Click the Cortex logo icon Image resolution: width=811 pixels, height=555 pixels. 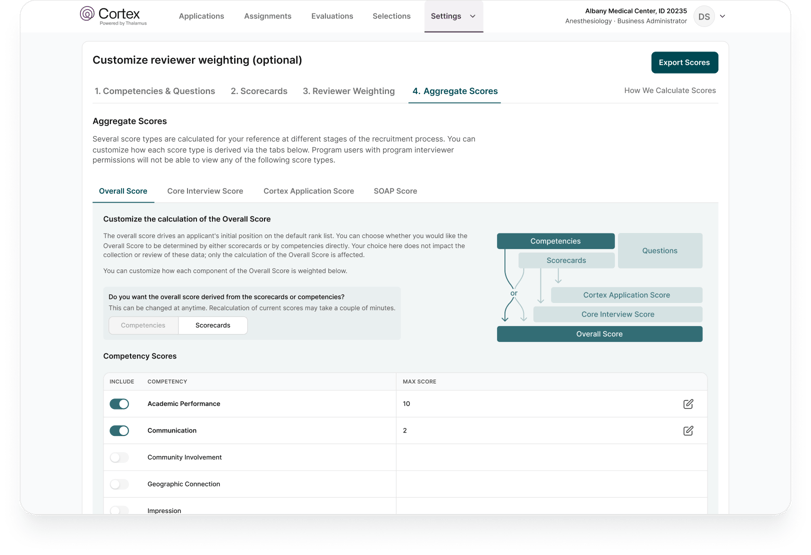87,14
